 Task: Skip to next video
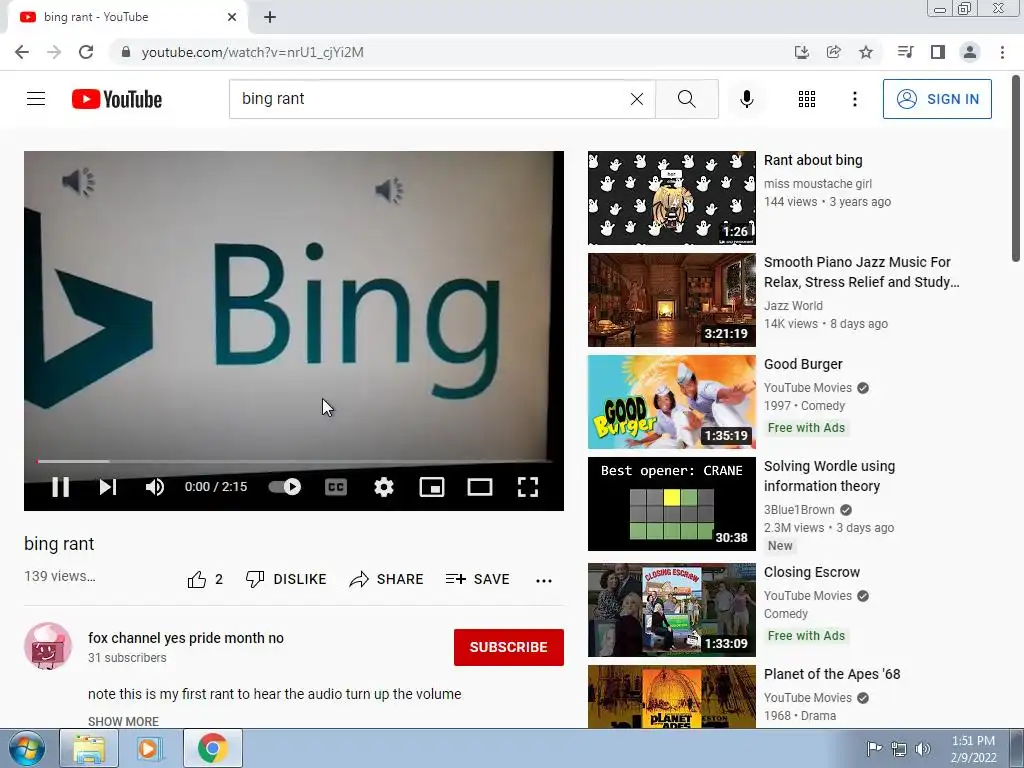coord(108,487)
